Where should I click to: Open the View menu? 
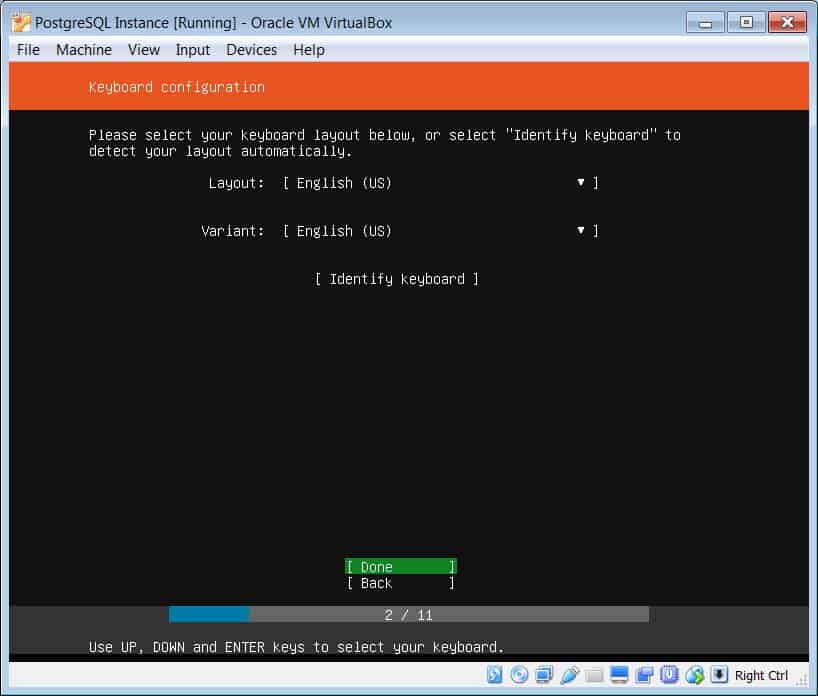[x=144, y=50]
